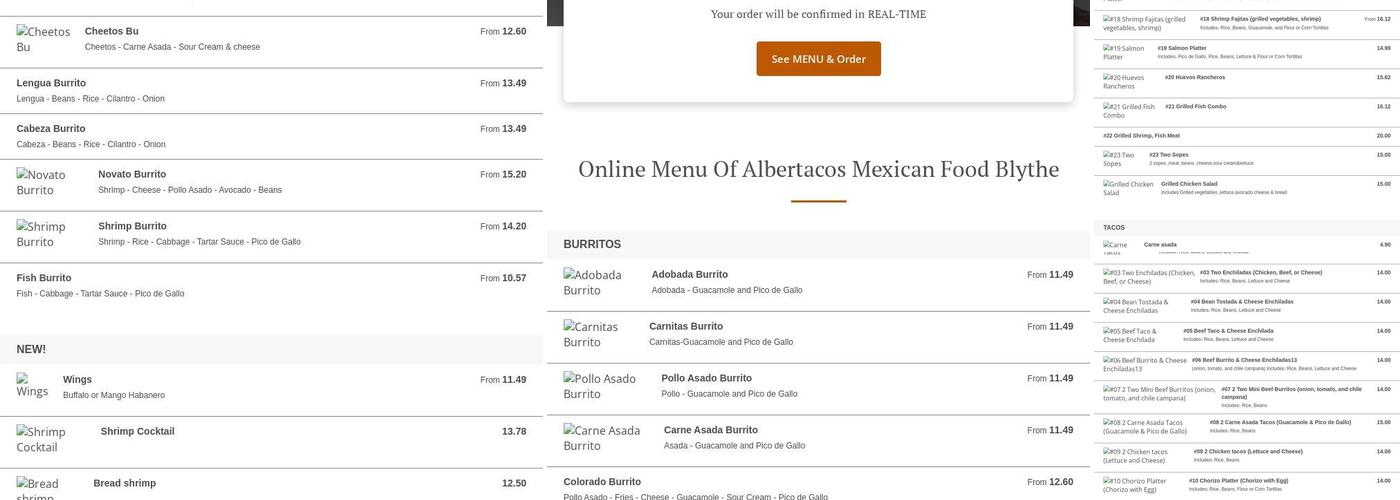
Task: Click the TACOS section header
Action: (x=1247, y=228)
